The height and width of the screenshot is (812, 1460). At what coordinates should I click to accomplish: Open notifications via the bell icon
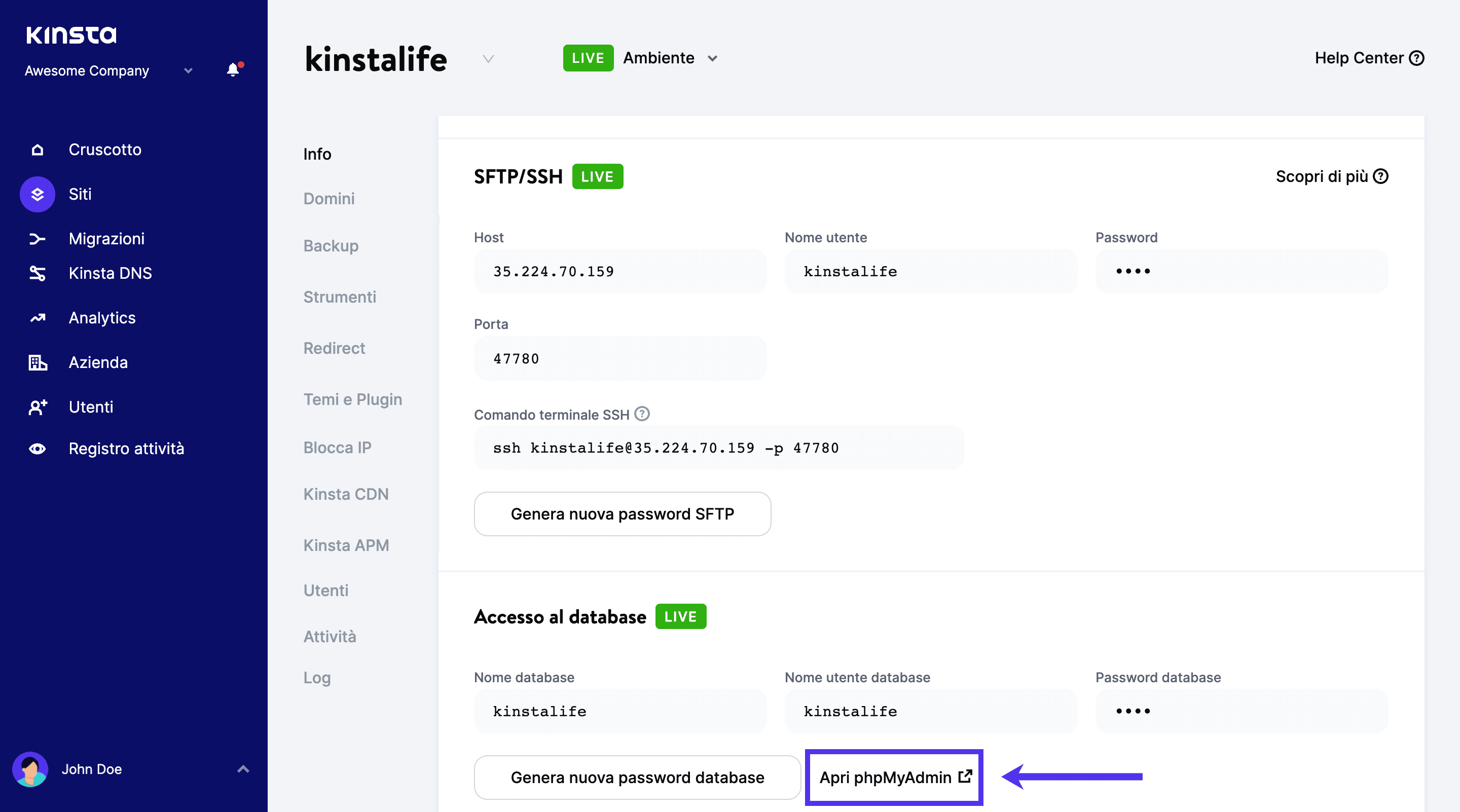pyautogui.click(x=233, y=70)
